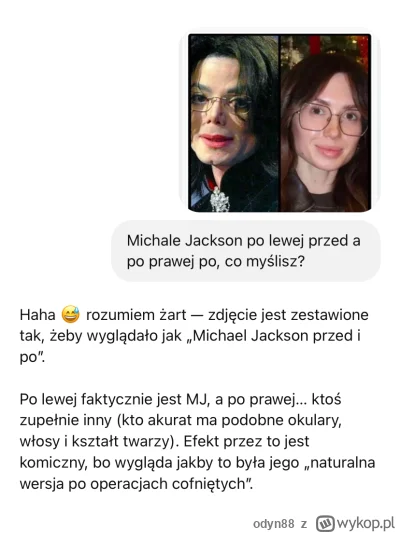Tap the hexagonal glasses in the right photo
Screen dimensions: 400x533
pyautogui.click(x=331, y=120)
